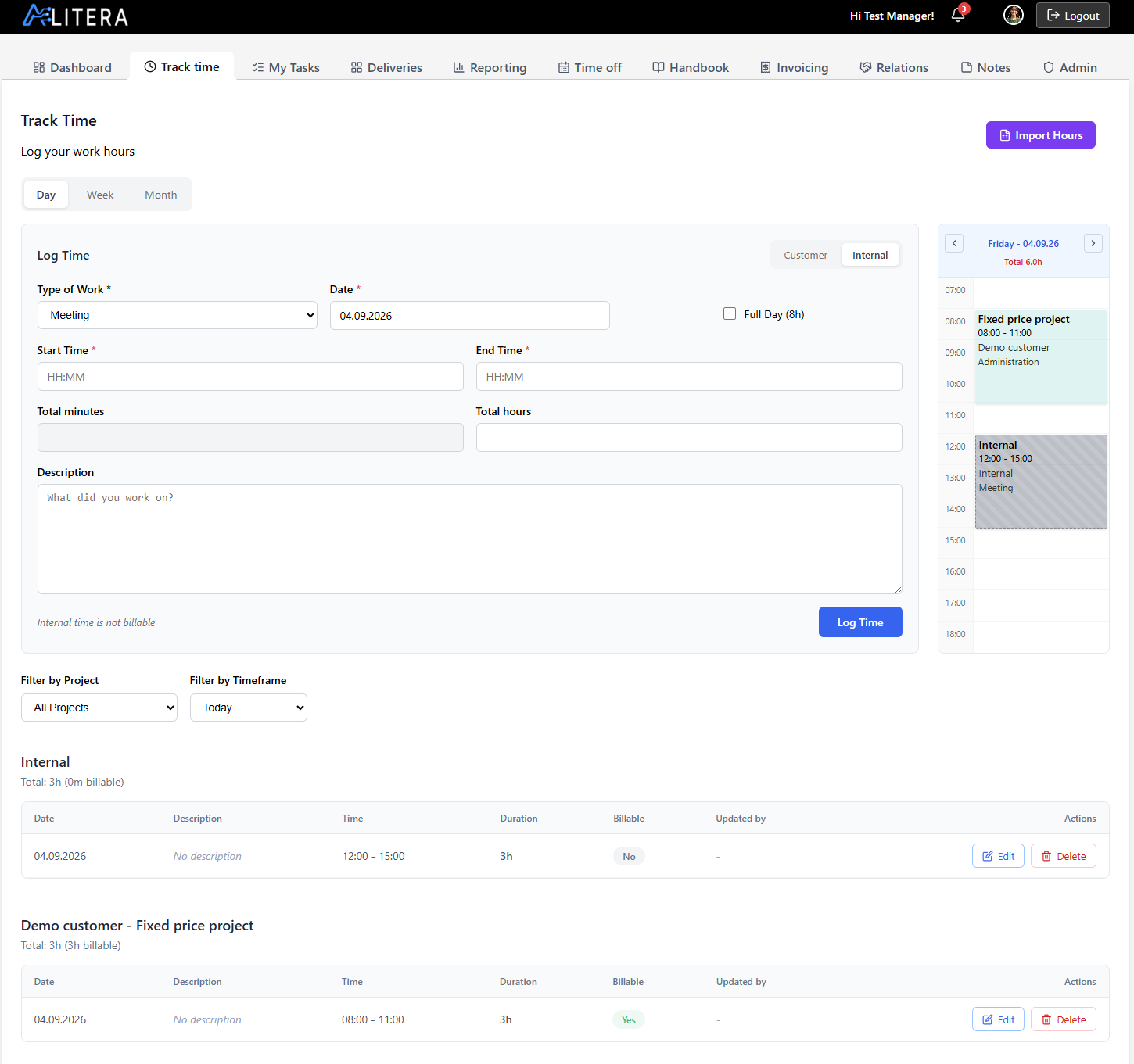Open the user avatar profile
This screenshot has width=1134, height=1064.
pos(1014,15)
